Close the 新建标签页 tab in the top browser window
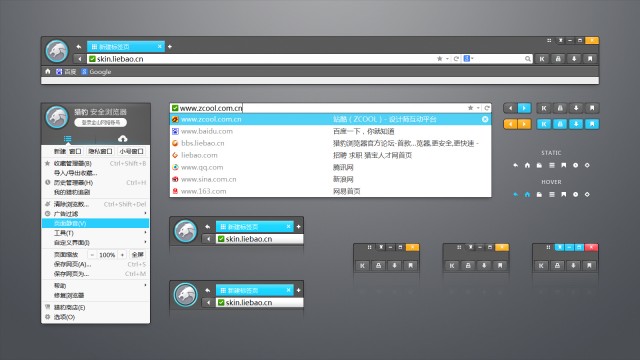Screen dimensions: 640x360 pos(160,47)
